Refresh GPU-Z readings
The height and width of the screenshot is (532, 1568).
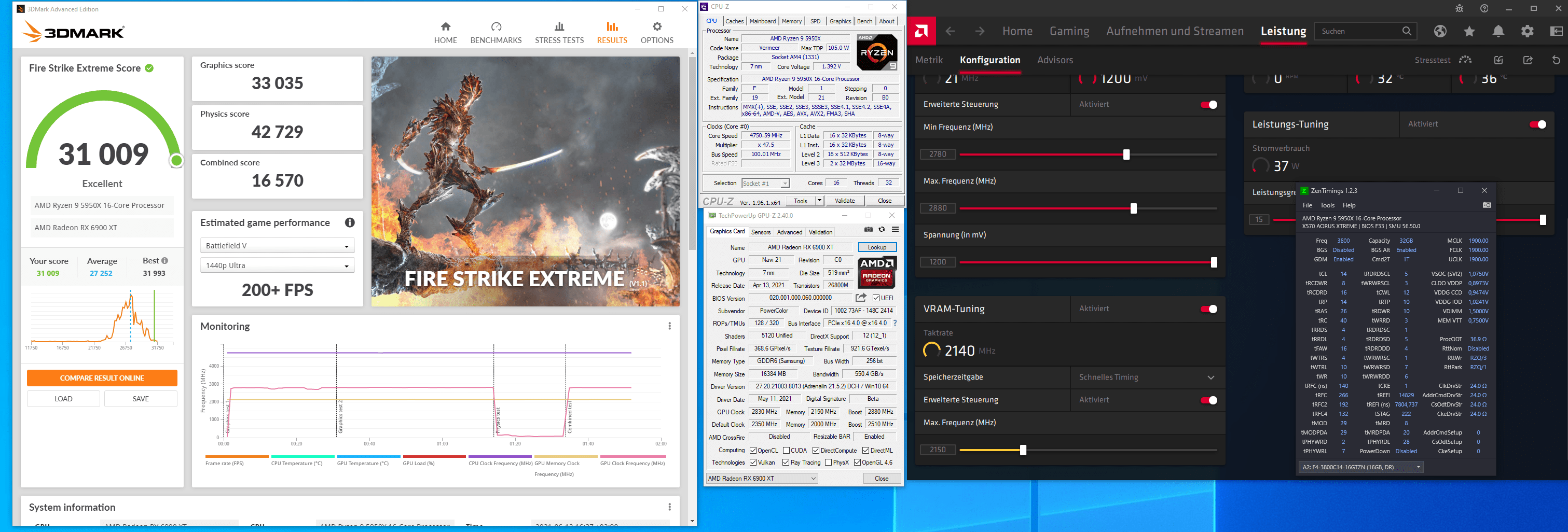(x=882, y=229)
